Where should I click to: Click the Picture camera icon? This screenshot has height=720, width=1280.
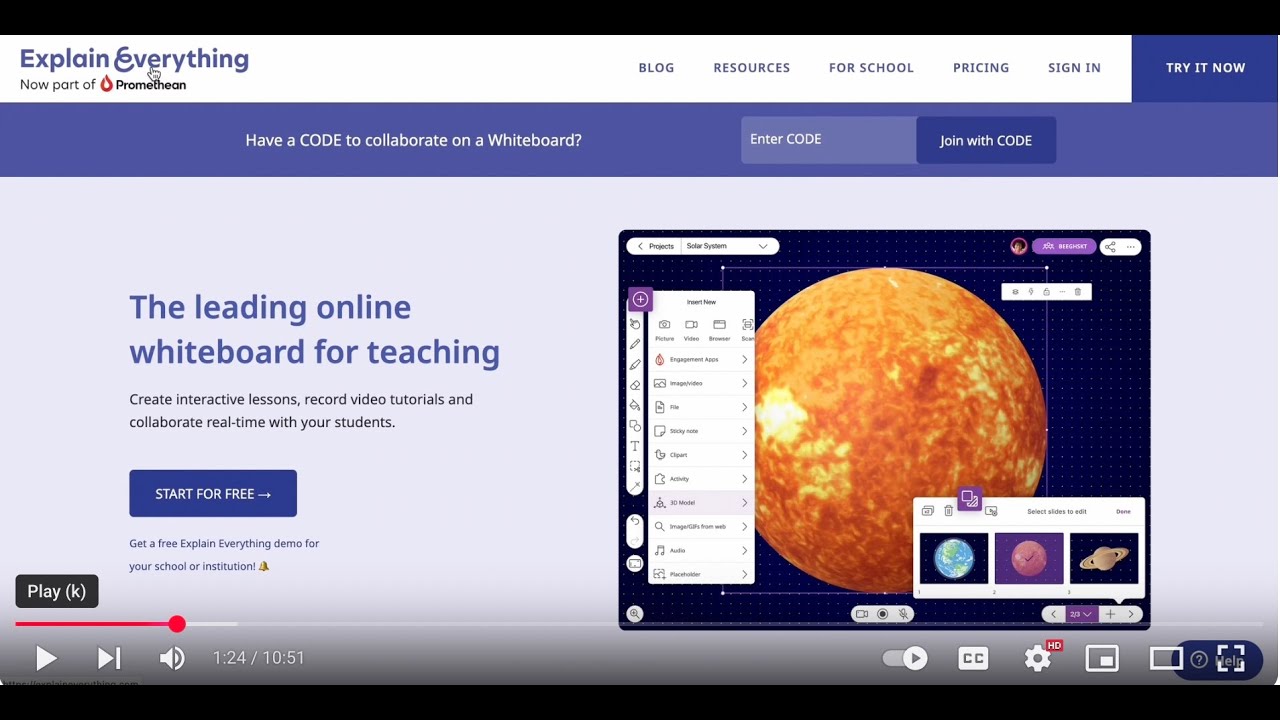pyautogui.click(x=664, y=325)
